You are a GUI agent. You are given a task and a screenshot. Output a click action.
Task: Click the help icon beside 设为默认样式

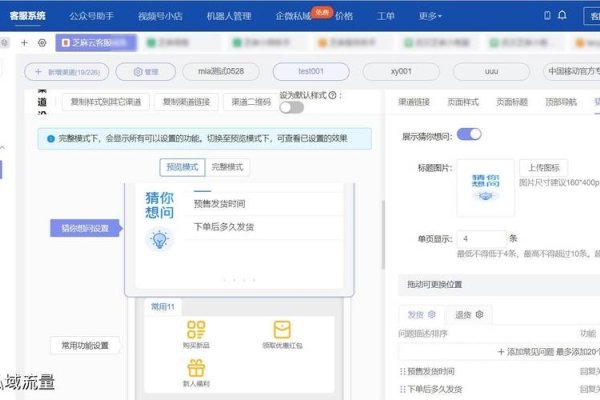coord(332,95)
